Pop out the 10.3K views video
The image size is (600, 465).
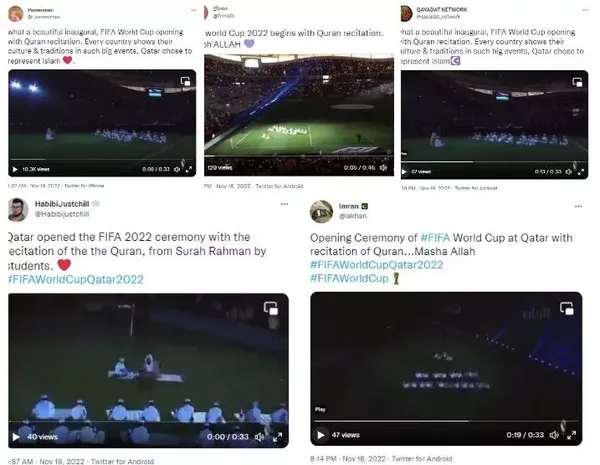[x=186, y=81]
